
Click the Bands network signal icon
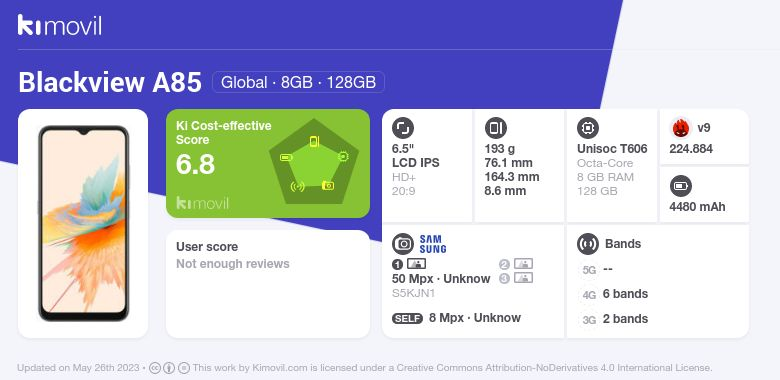[588, 244]
